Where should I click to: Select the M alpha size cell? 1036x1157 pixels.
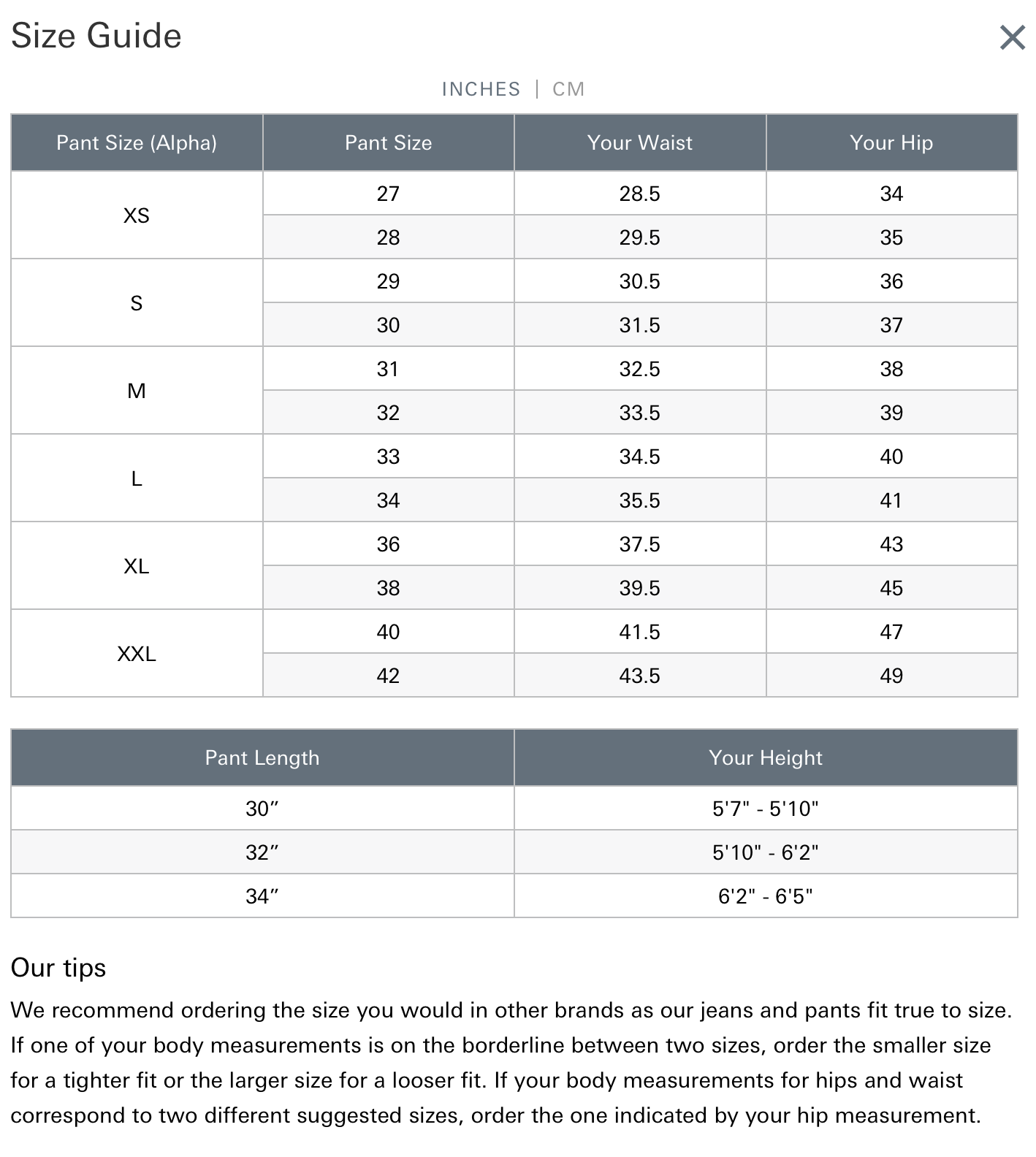coord(137,391)
